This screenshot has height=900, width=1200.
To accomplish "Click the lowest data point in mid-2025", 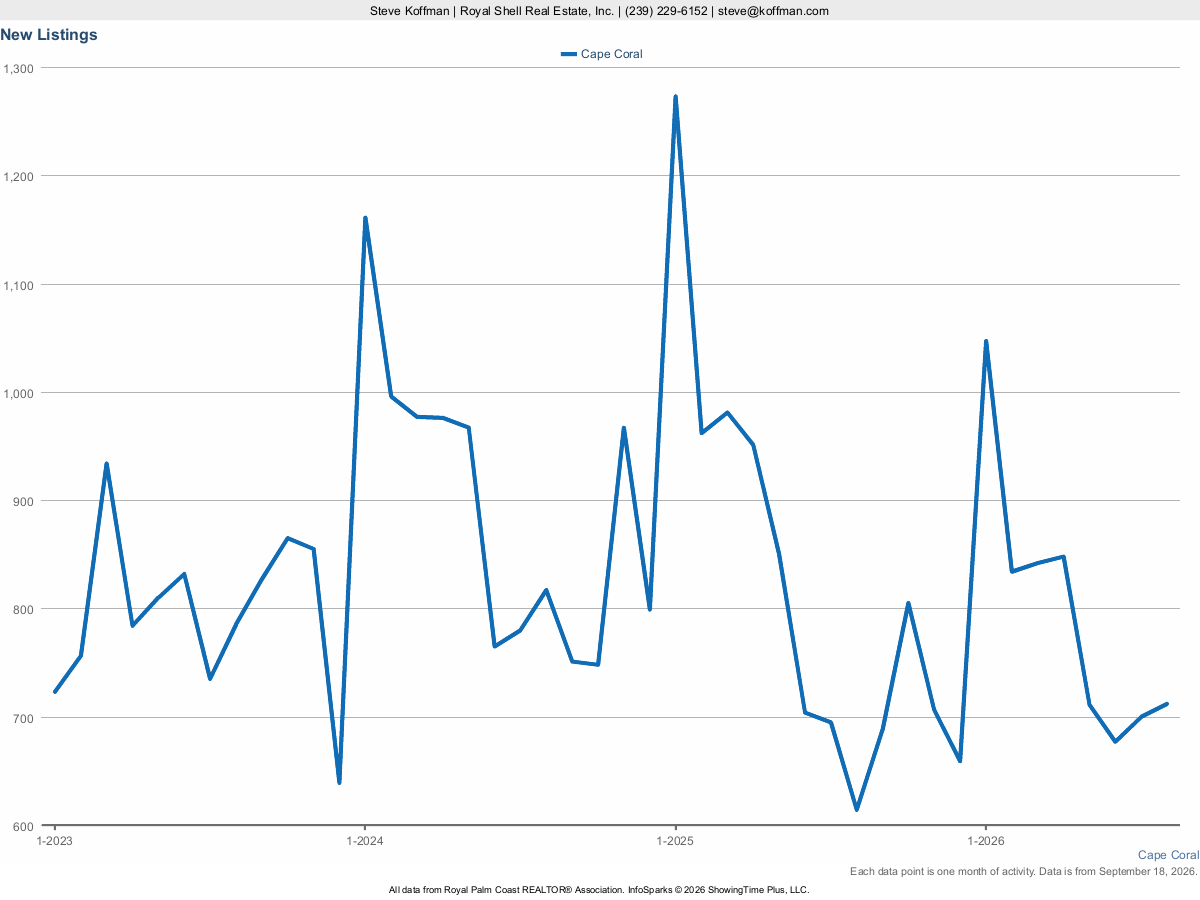I will coord(857,809).
